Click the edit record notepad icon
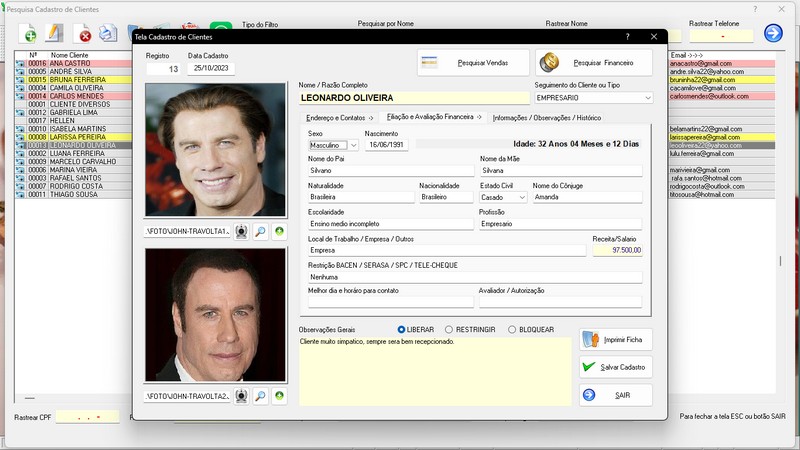The height and width of the screenshot is (450, 800). click(x=55, y=34)
